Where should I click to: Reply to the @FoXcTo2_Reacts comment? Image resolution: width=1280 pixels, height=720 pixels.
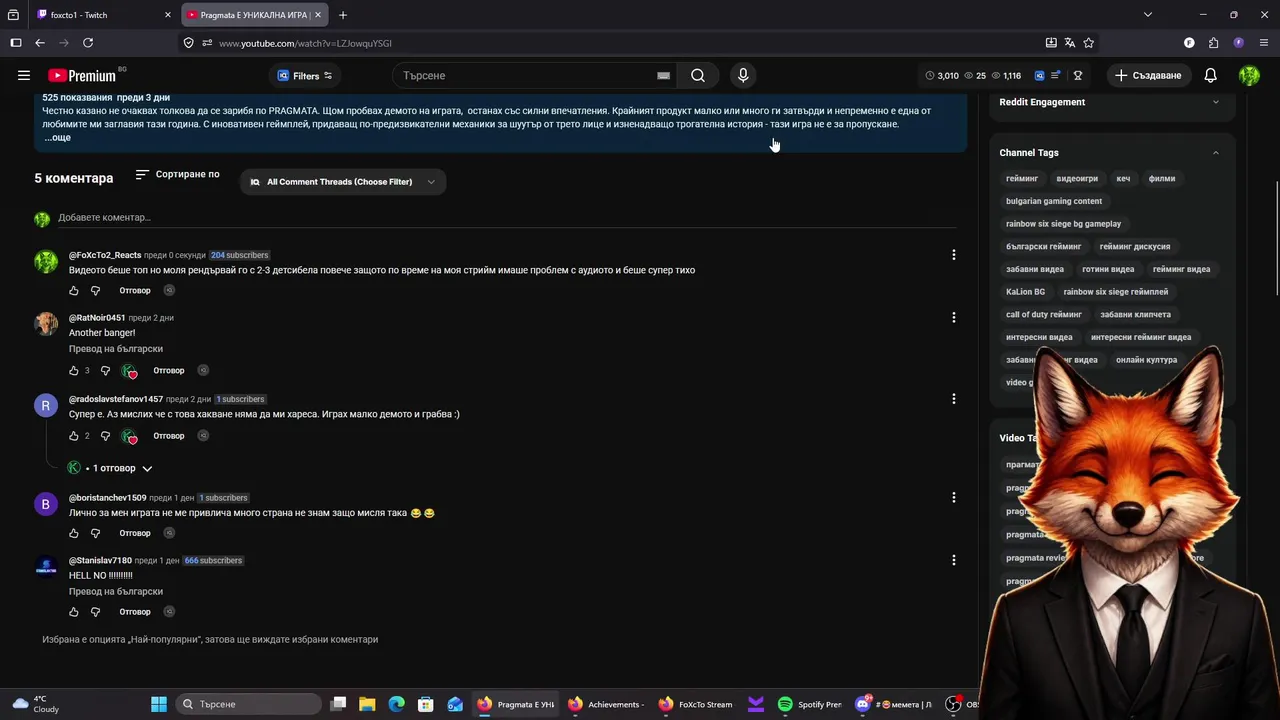click(135, 291)
